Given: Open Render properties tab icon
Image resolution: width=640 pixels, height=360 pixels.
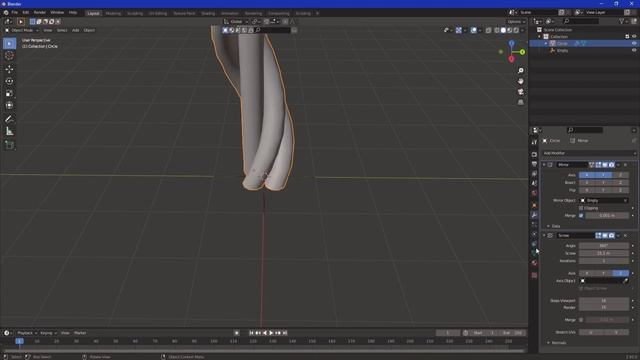Looking at the screenshot, I should point(534,154).
